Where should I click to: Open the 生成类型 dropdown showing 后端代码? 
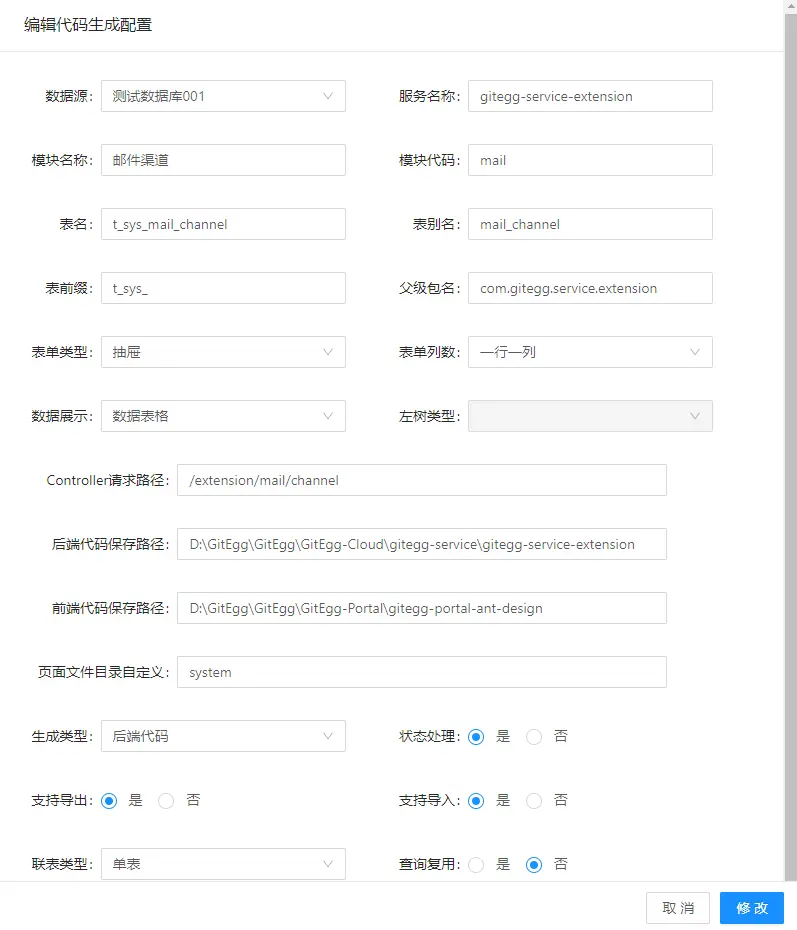(223, 736)
